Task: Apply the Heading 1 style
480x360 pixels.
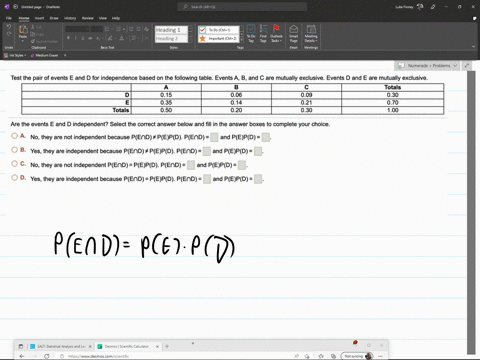Action: 171,30
